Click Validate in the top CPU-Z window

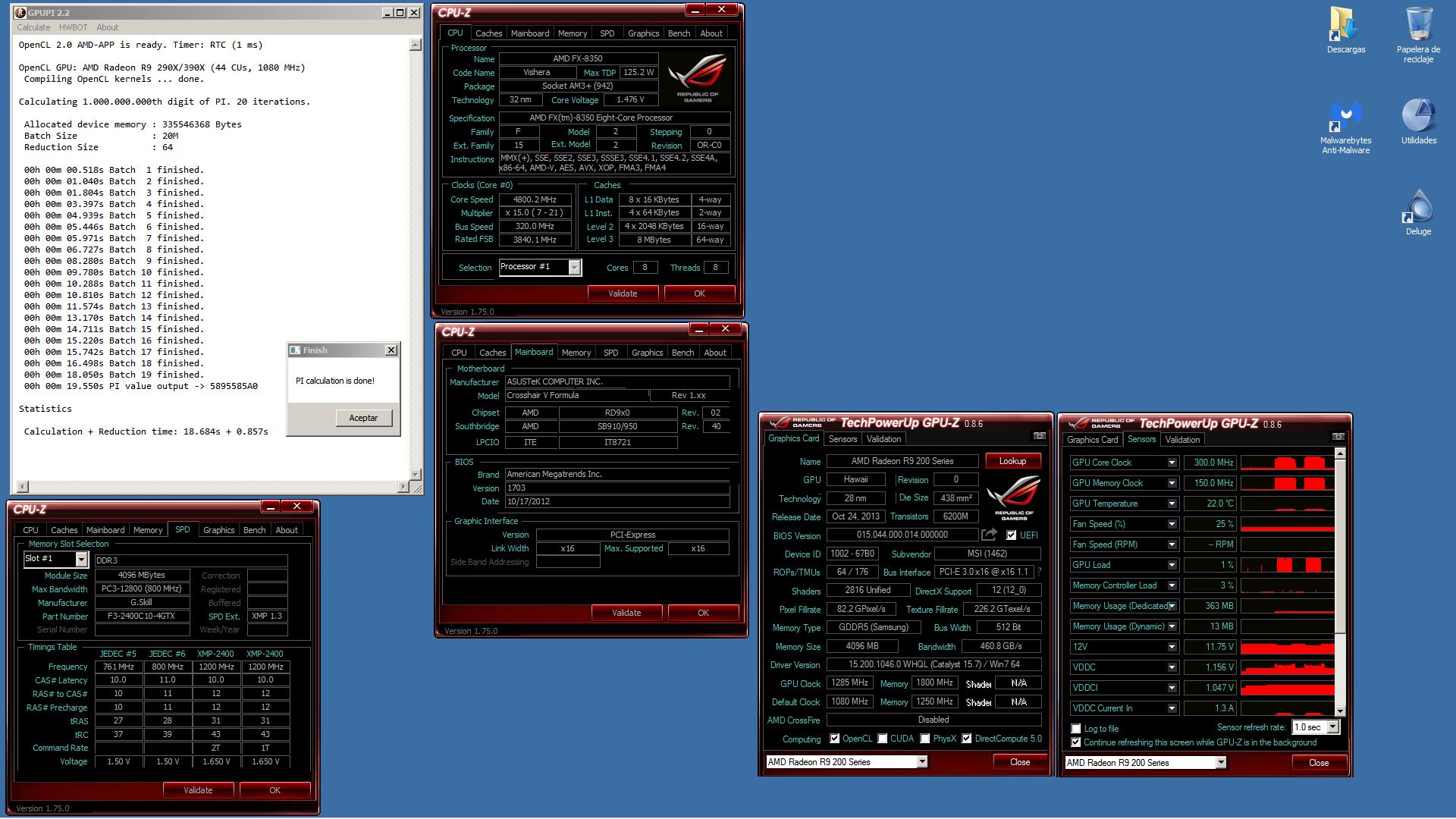[623, 293]
